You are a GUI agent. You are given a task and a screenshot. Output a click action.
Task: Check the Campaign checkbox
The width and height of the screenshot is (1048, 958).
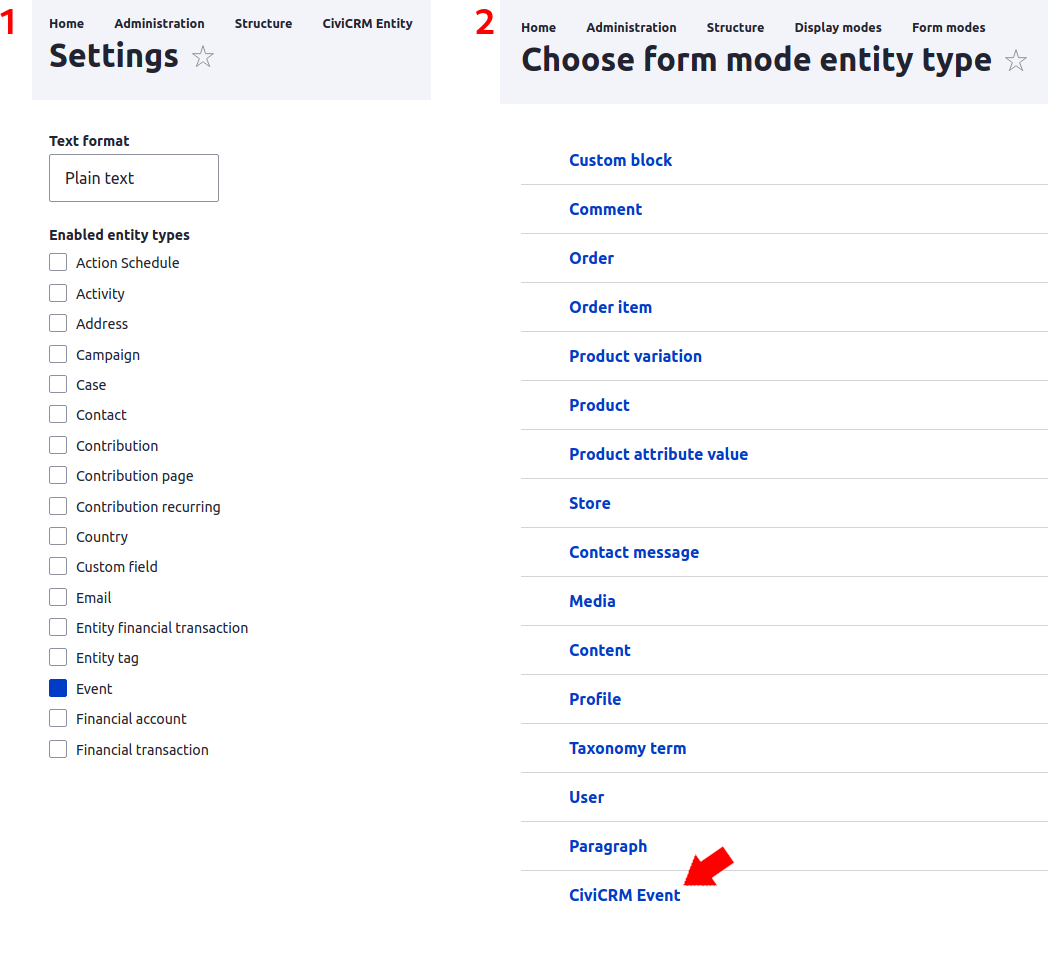[58, 354]
